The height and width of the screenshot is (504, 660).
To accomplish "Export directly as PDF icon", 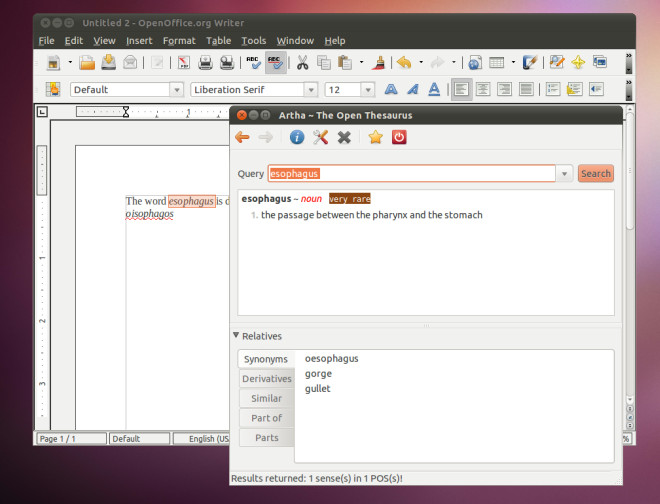I will [184, 63].
